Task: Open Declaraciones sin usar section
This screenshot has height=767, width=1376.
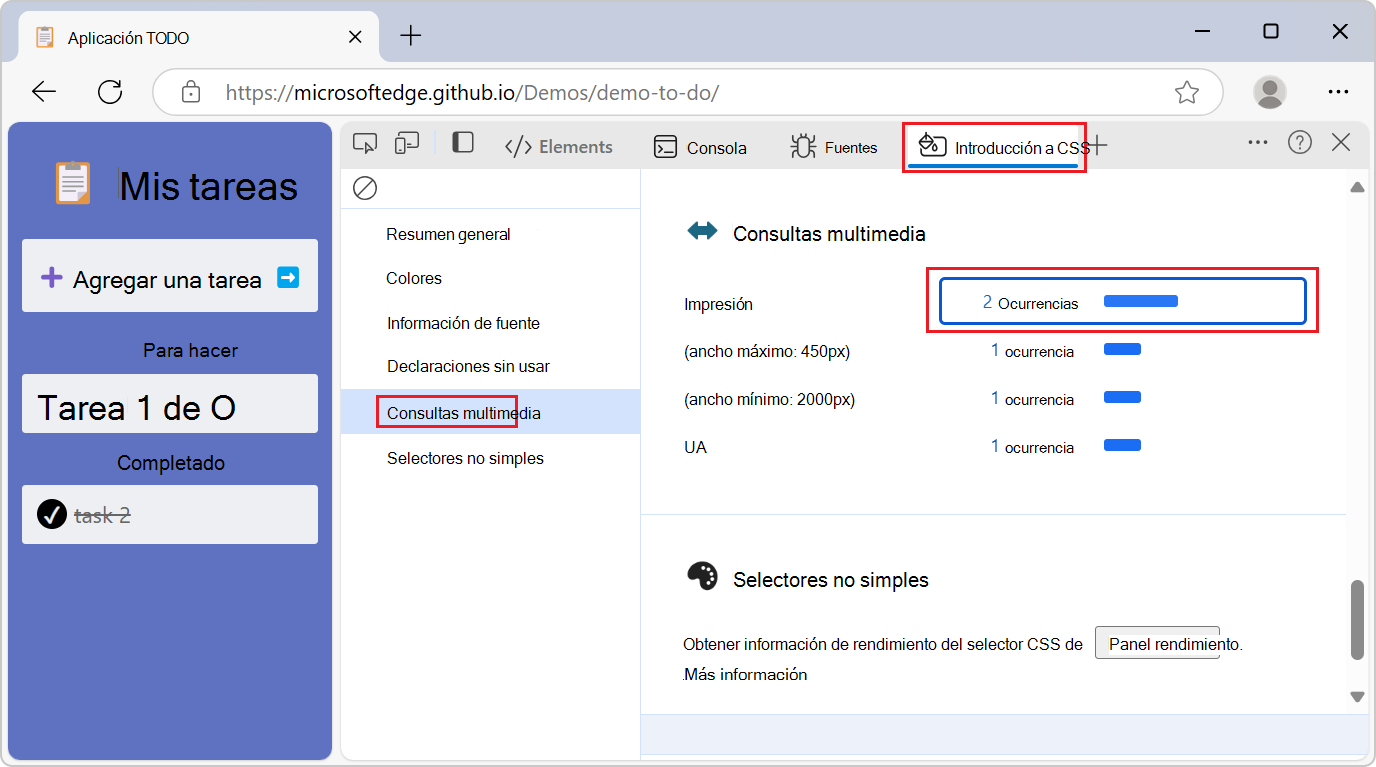Action: tap(466, 366)
